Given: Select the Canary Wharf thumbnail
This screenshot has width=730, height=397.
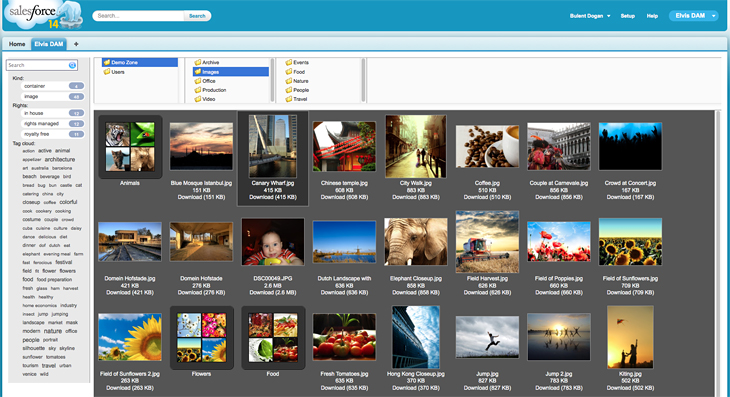Looking at the screenshot, I should click(273, 147).
